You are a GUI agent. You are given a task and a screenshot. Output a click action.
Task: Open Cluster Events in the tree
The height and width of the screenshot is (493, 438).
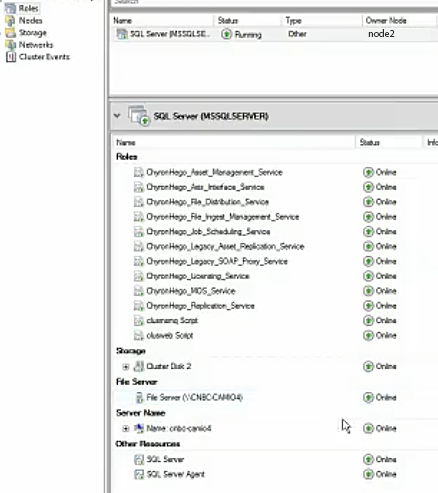pos(44,57)
